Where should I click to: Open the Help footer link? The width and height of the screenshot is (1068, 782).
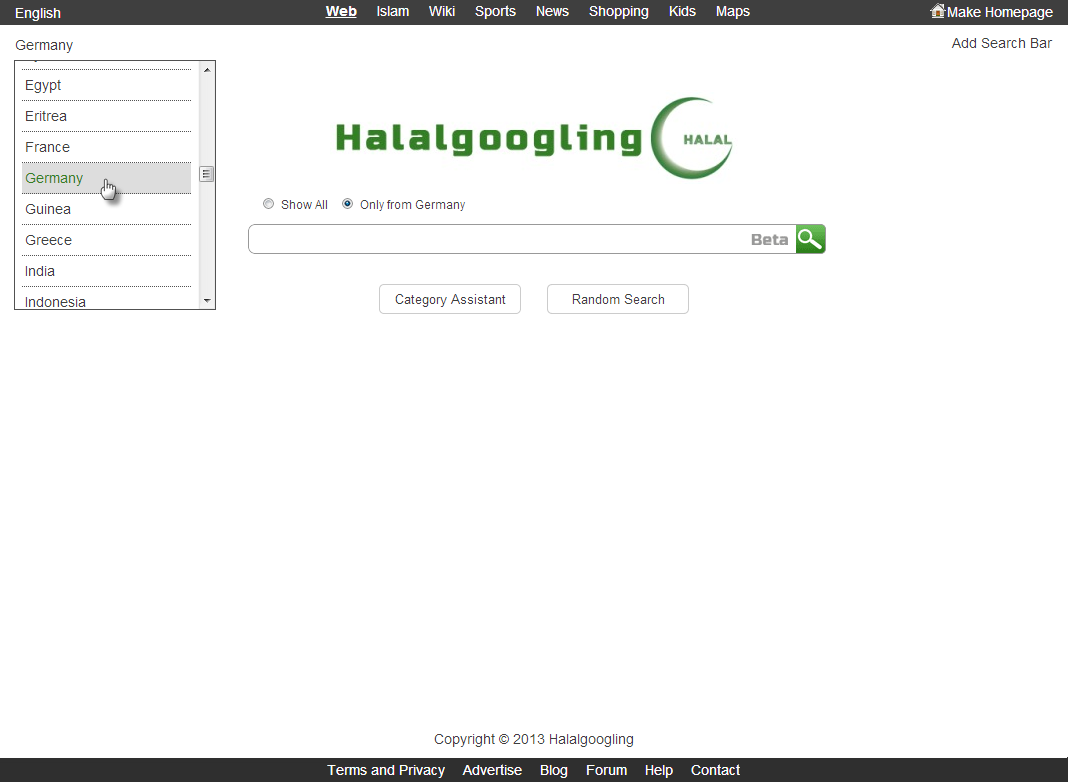(x=659, y=770)
